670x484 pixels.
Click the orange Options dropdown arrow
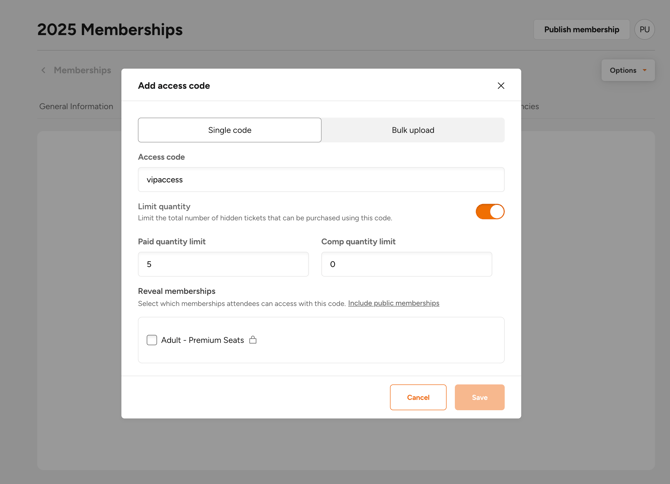644,70
